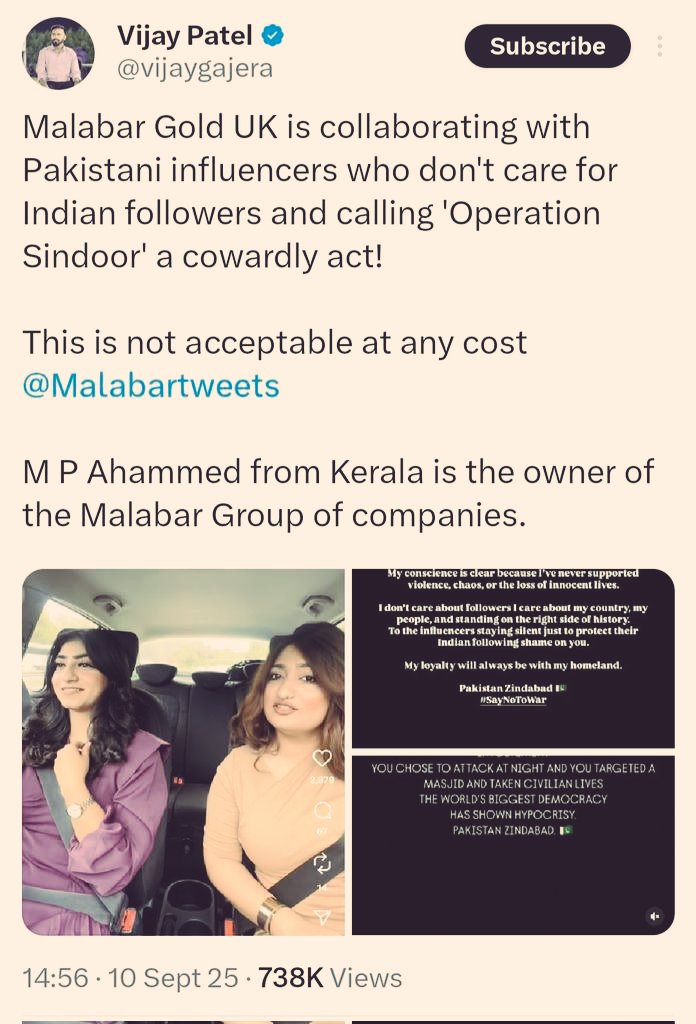Open the three-dot more options menu

point(660,46)
